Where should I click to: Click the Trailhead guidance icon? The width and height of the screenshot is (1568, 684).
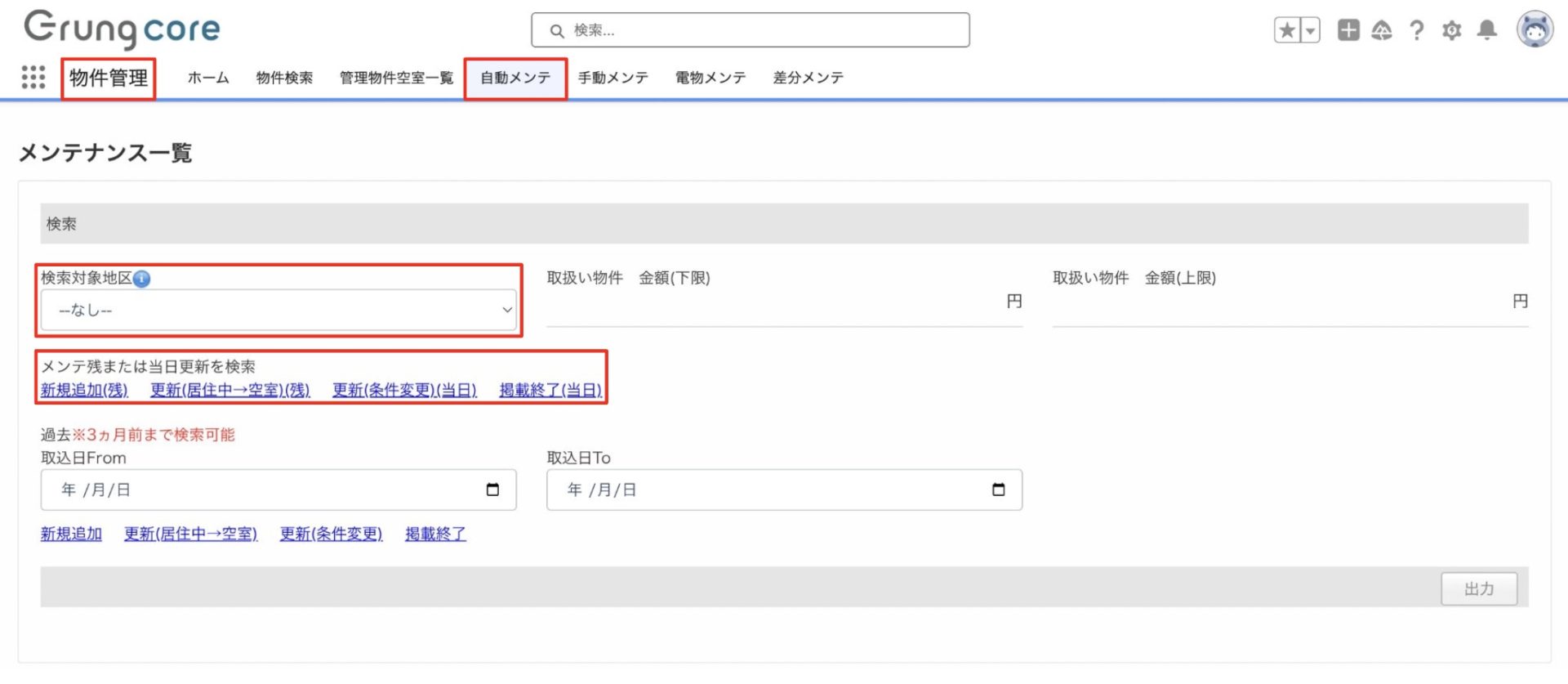(1382, 31)
